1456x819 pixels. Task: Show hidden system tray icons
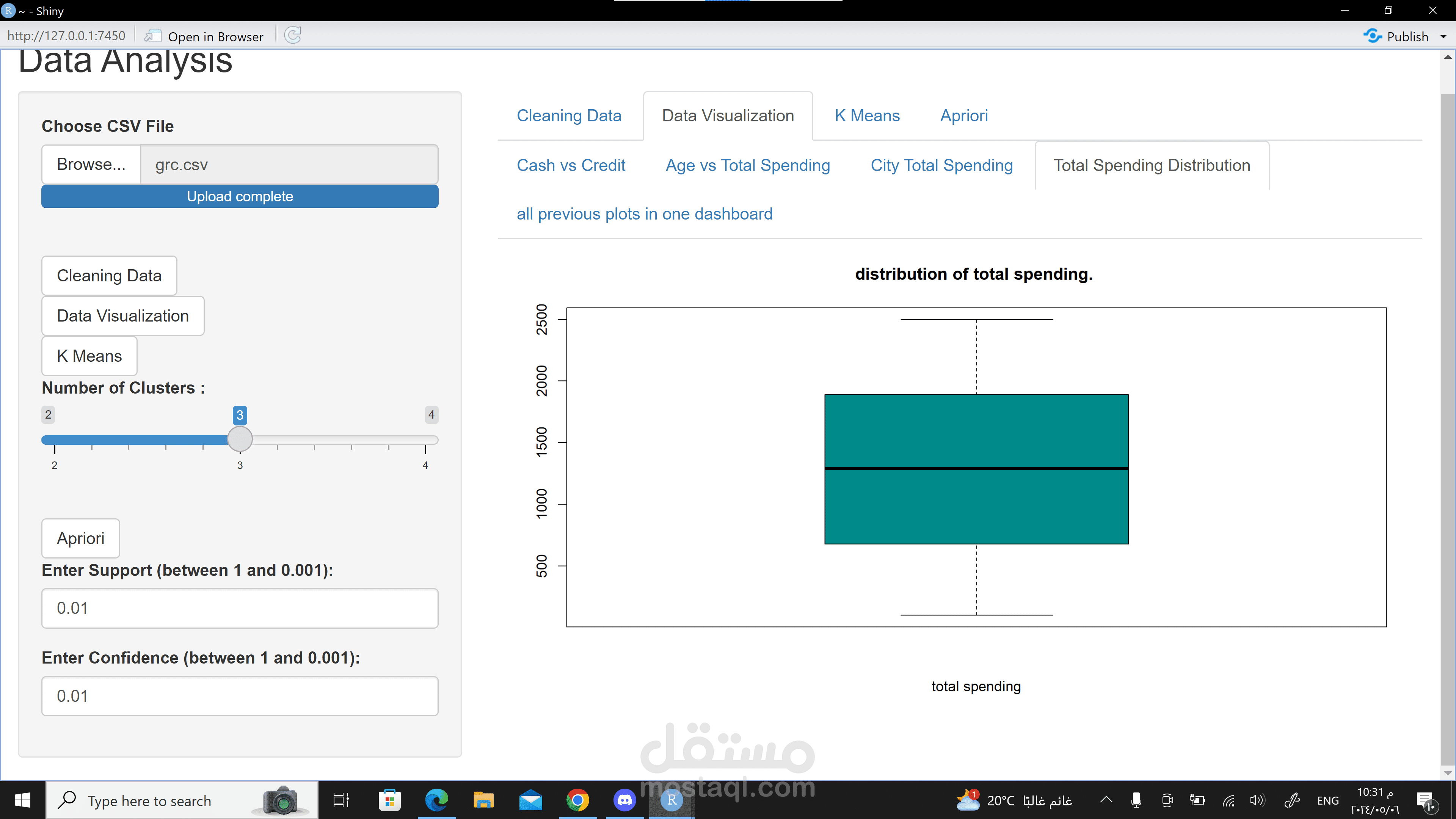(x=1106, y=800)
